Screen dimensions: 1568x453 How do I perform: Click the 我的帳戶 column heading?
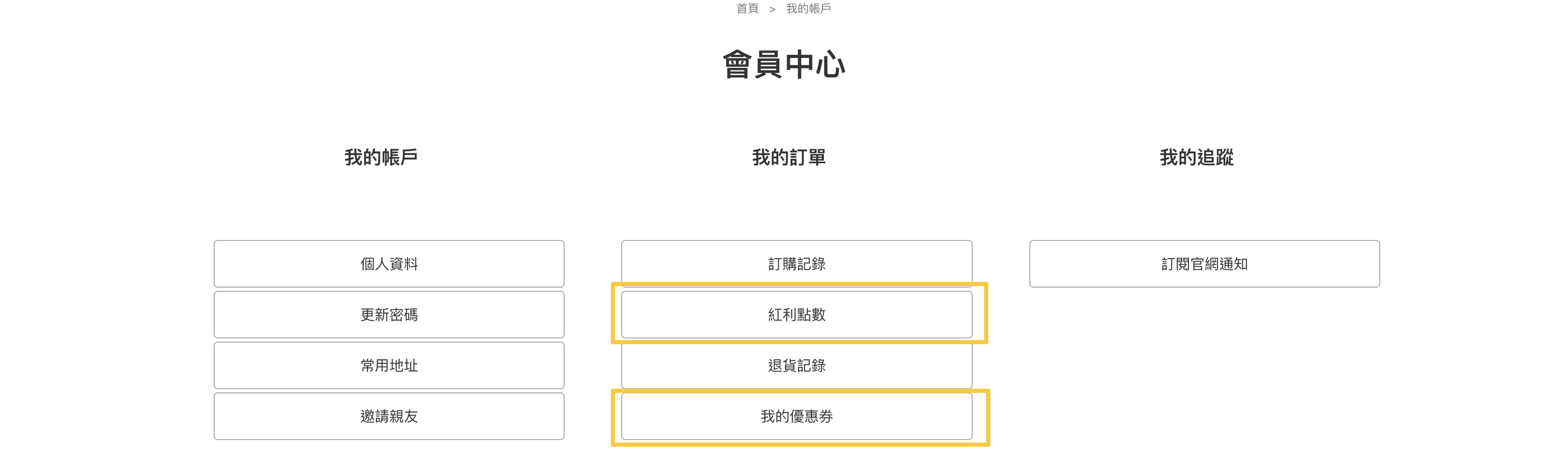[381, 158]
